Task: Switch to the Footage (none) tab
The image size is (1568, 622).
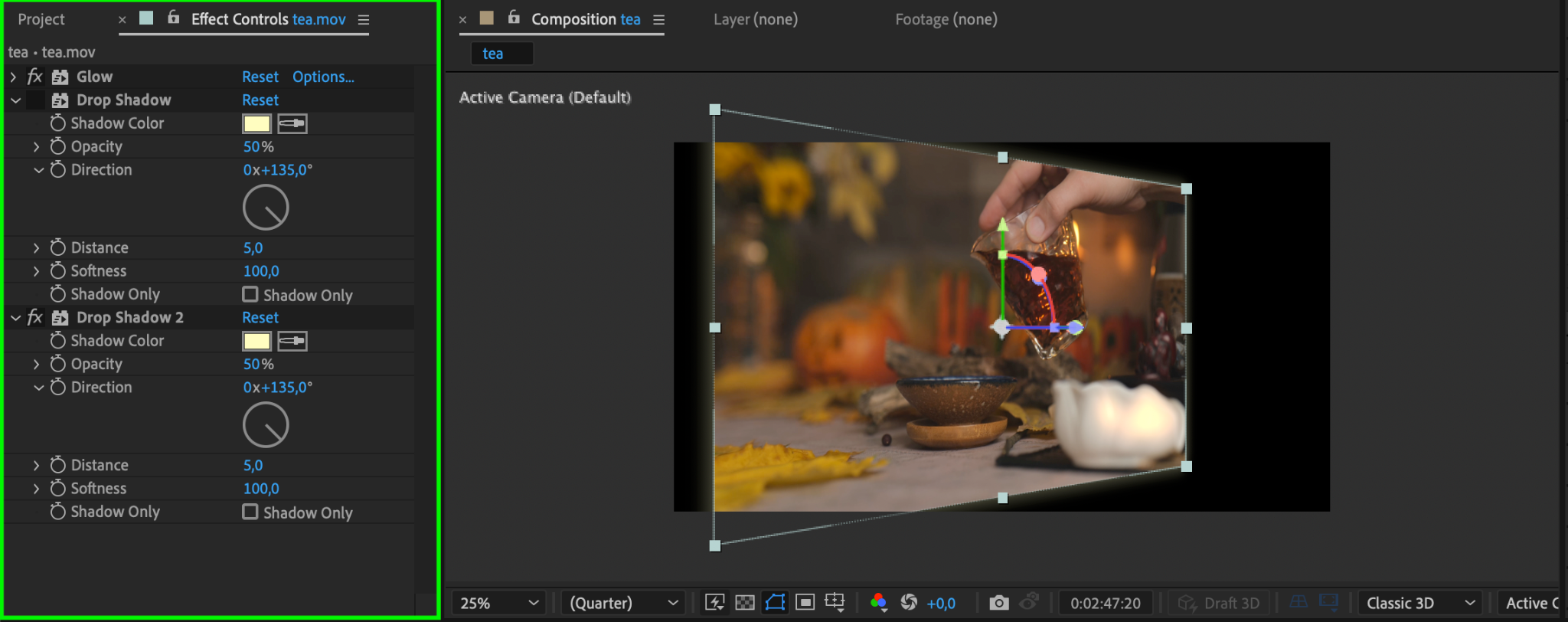Action: click(946, 19)
